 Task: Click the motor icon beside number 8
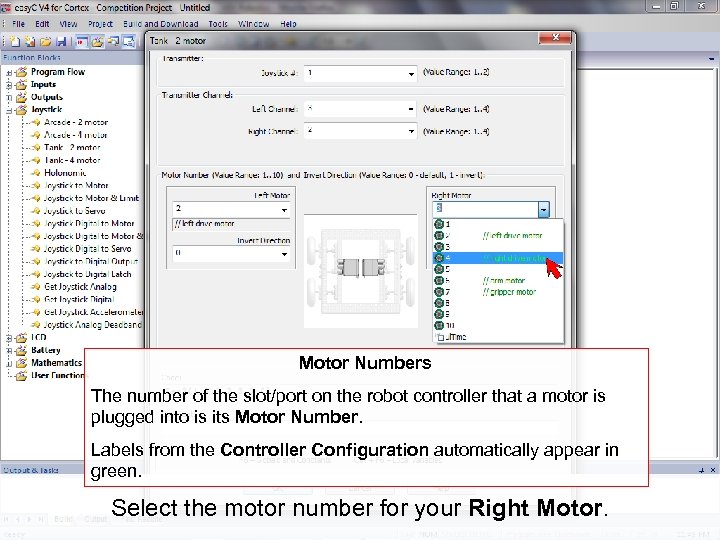click(x=439, y=303)
